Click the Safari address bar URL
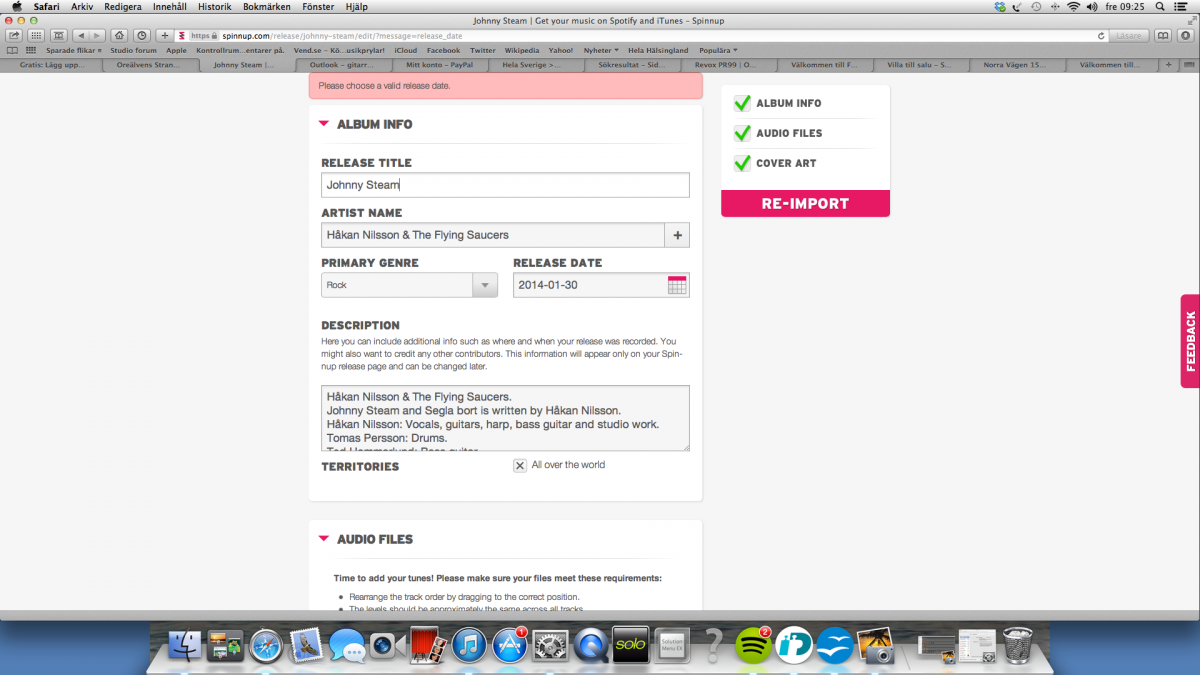The image size is (1200, 675). pyautogui.click(x=640, y=35)
